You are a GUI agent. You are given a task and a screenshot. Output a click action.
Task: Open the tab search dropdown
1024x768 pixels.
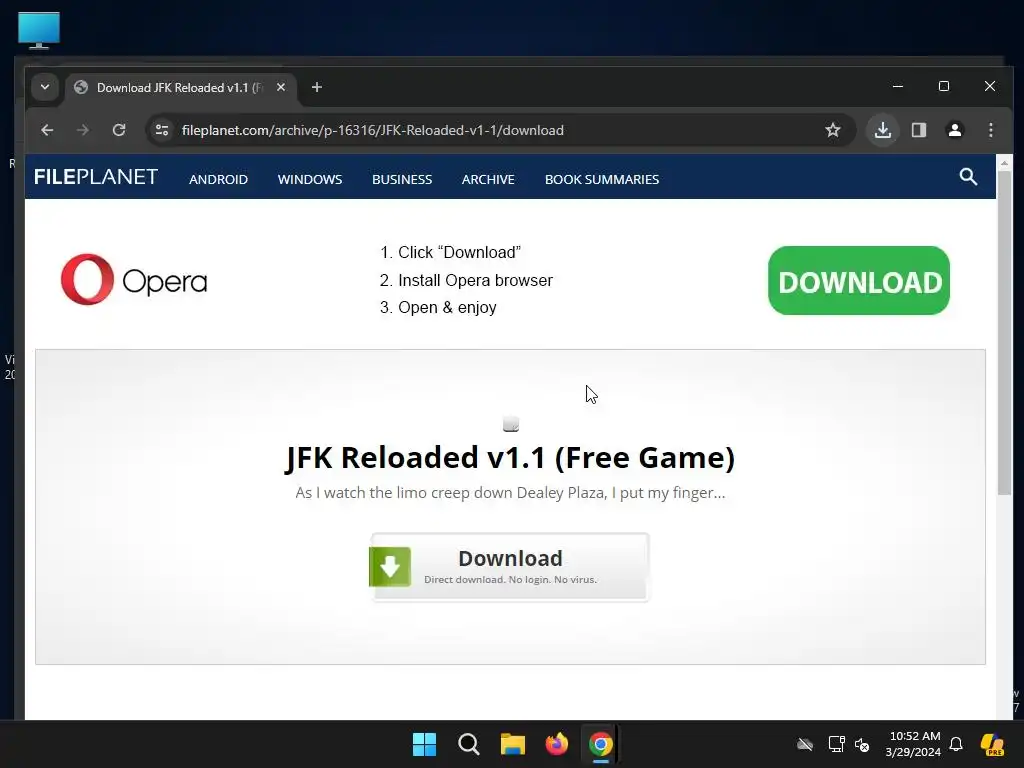[x=45, y=87]
